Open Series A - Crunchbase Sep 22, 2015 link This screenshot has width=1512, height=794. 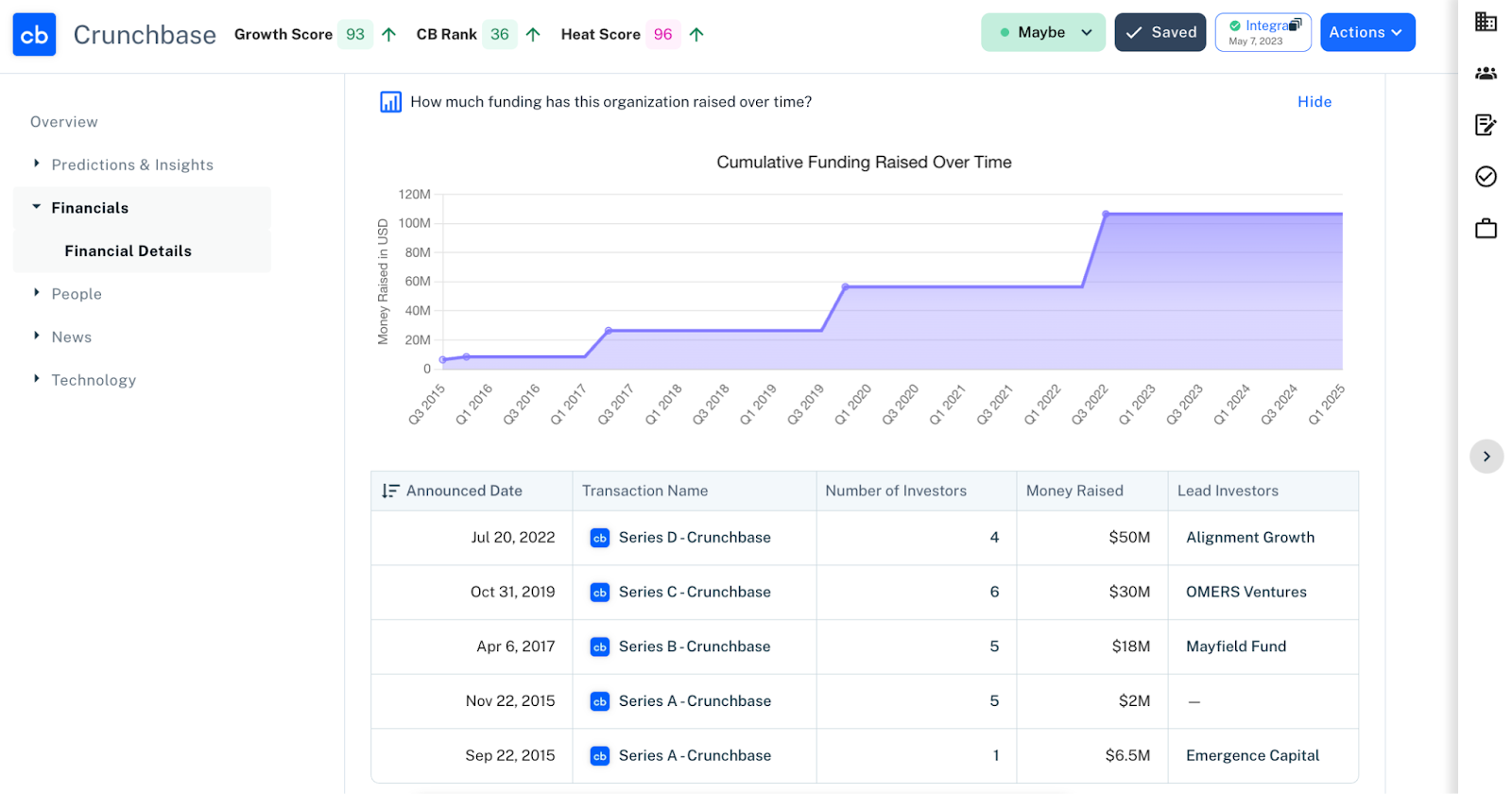point(695,756)
